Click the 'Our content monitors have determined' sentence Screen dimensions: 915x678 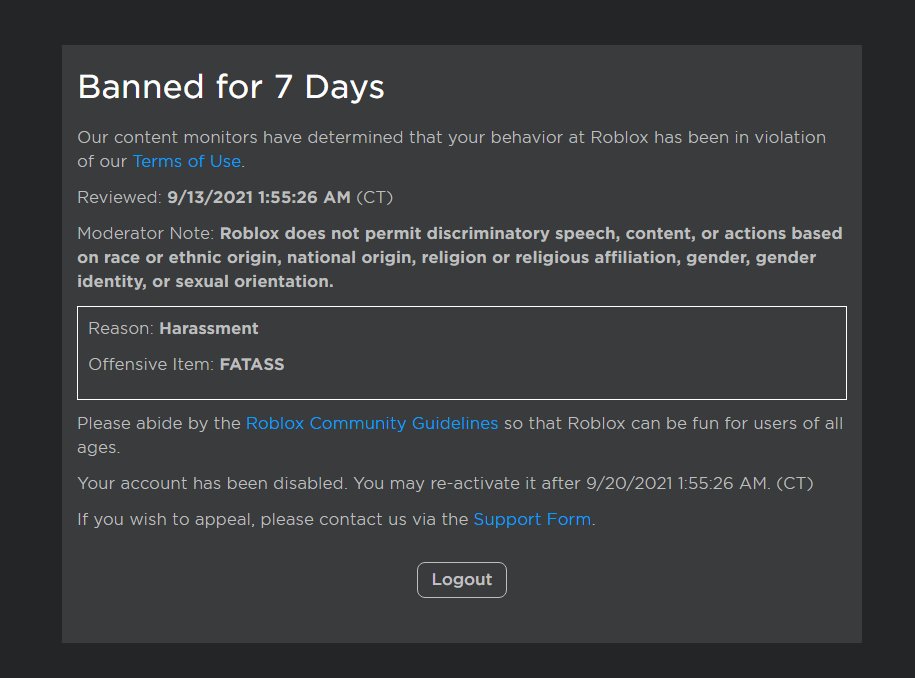pyautogui.click(x=452, y=149)
